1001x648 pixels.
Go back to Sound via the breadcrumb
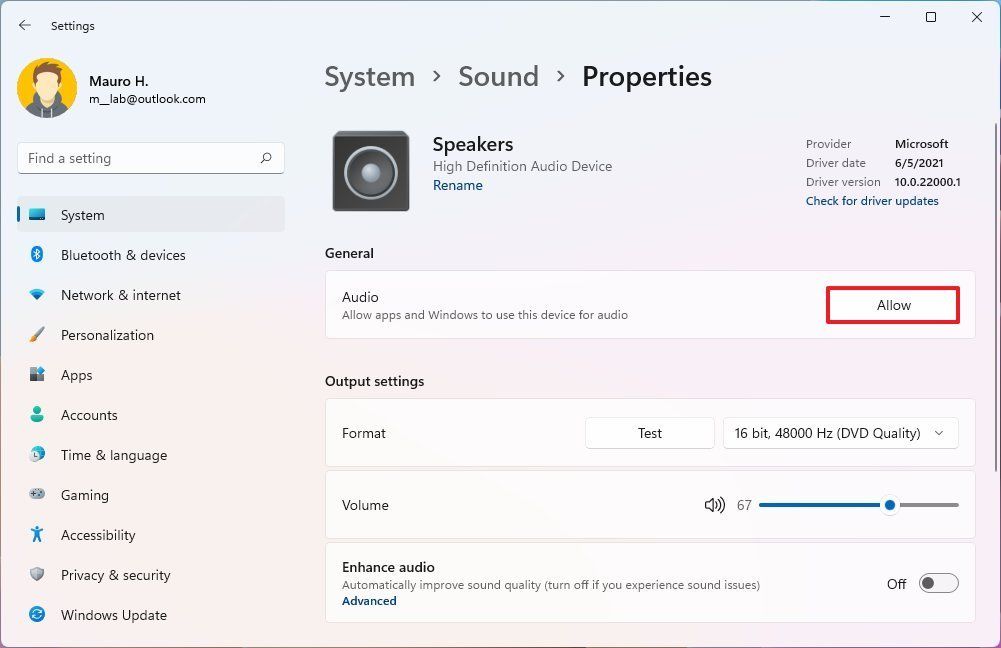498,76
